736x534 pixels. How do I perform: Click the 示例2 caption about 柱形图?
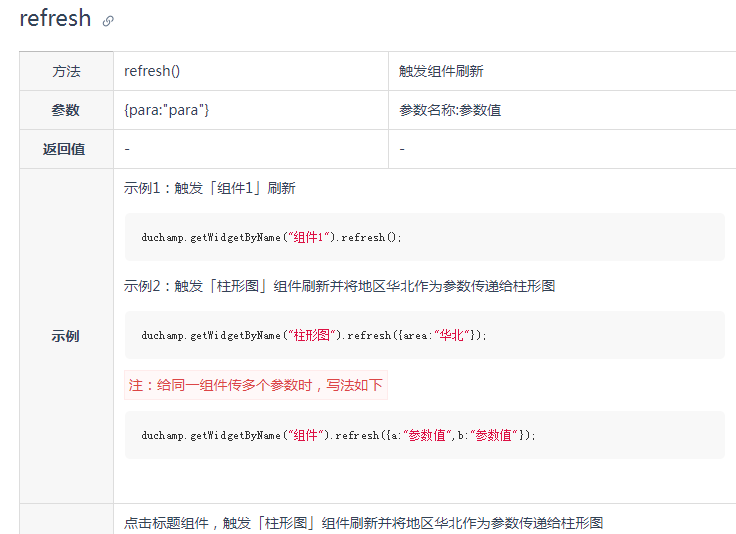point(339,286)
